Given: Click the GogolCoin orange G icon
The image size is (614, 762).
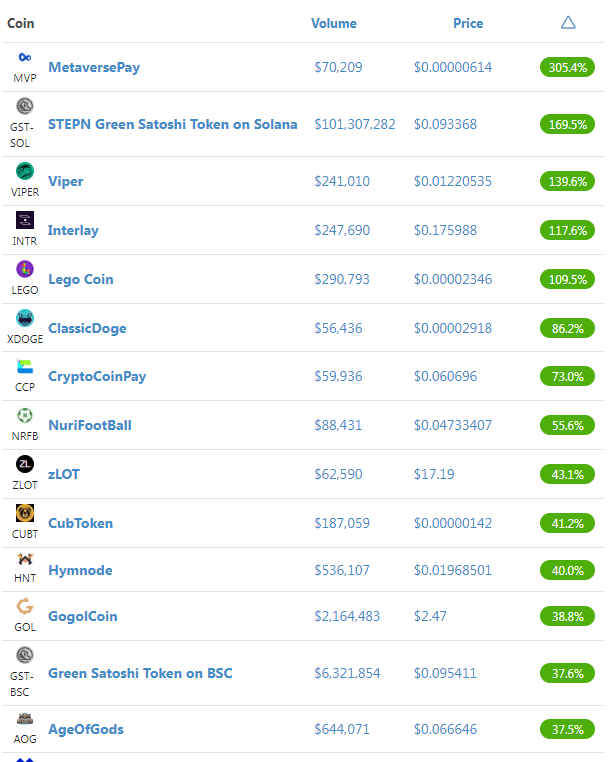Looking at the screenshot, I should coord(25,606).
